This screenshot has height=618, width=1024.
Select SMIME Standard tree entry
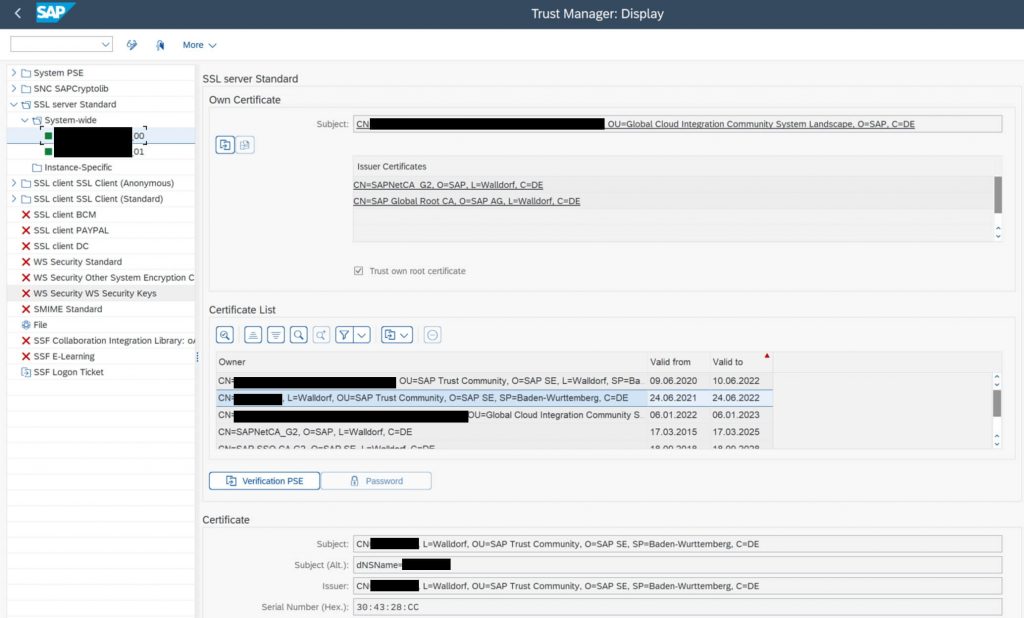click(x=68, y=309)
